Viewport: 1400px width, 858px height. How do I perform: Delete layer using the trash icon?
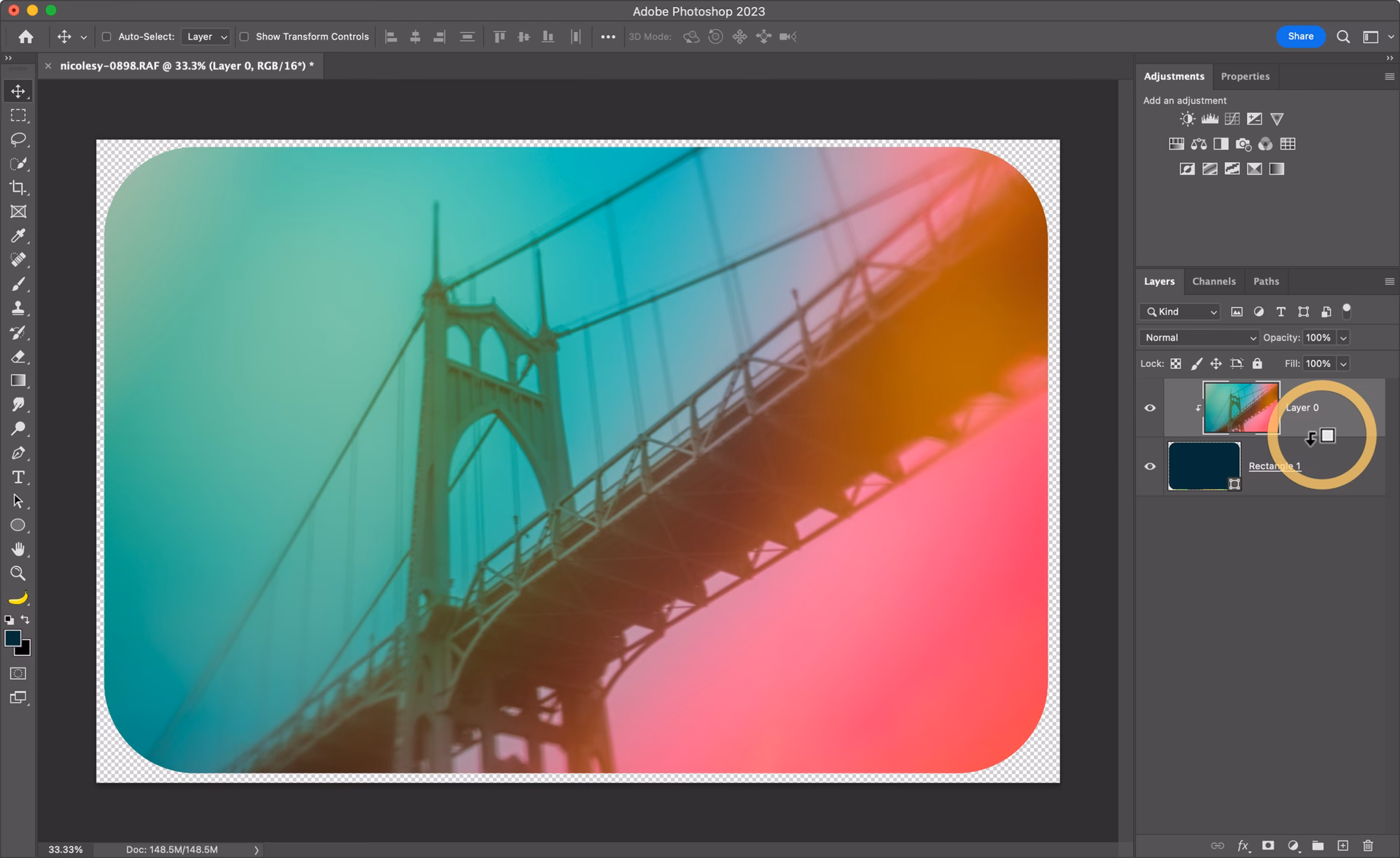pyautogui.click(x=1369, y=843)
